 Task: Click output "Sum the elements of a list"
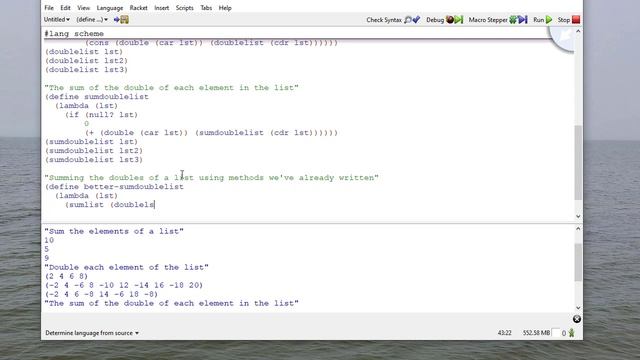click(x=114, y=231)
